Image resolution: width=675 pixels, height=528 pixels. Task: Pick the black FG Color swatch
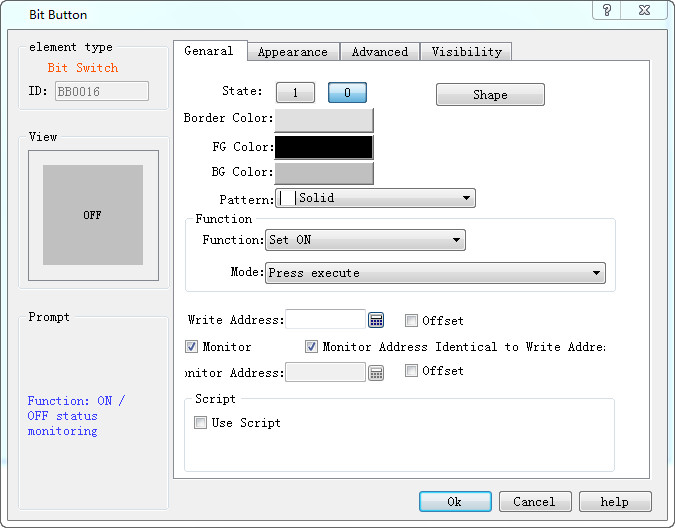pyautogui.click(x=323, y=147)
